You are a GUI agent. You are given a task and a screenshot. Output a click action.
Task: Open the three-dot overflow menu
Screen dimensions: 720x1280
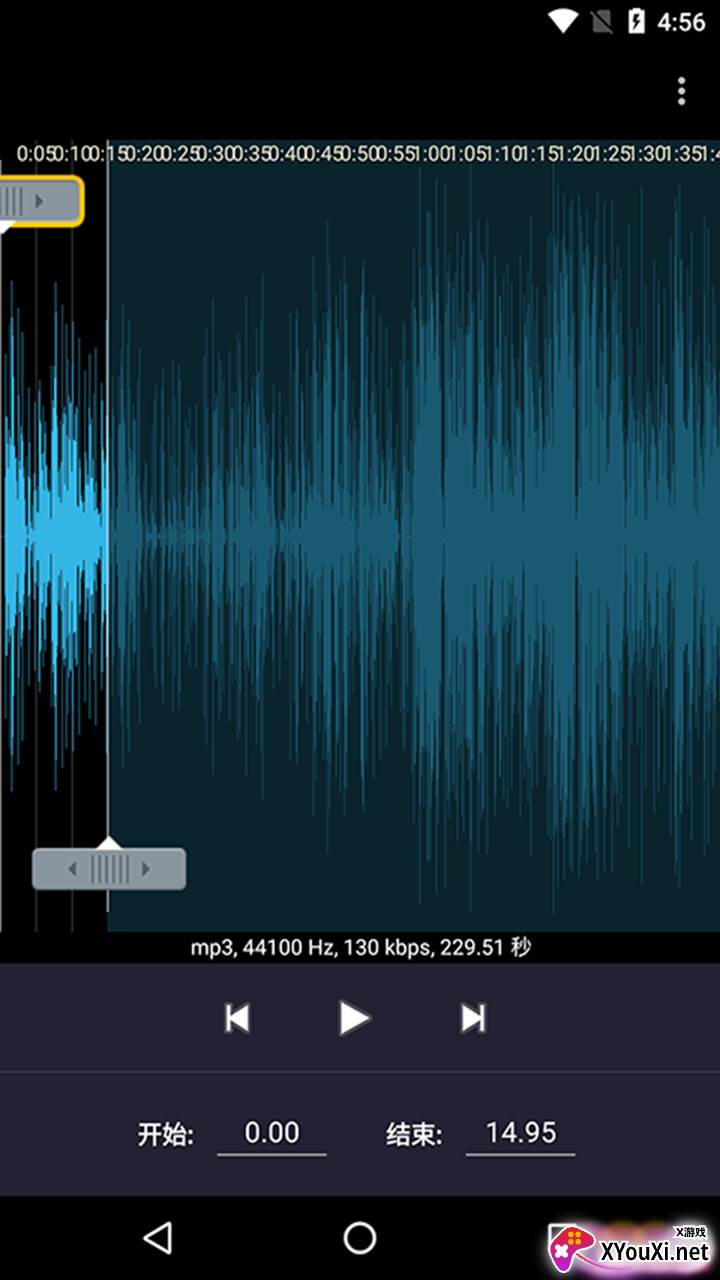[x=681, y=91]
